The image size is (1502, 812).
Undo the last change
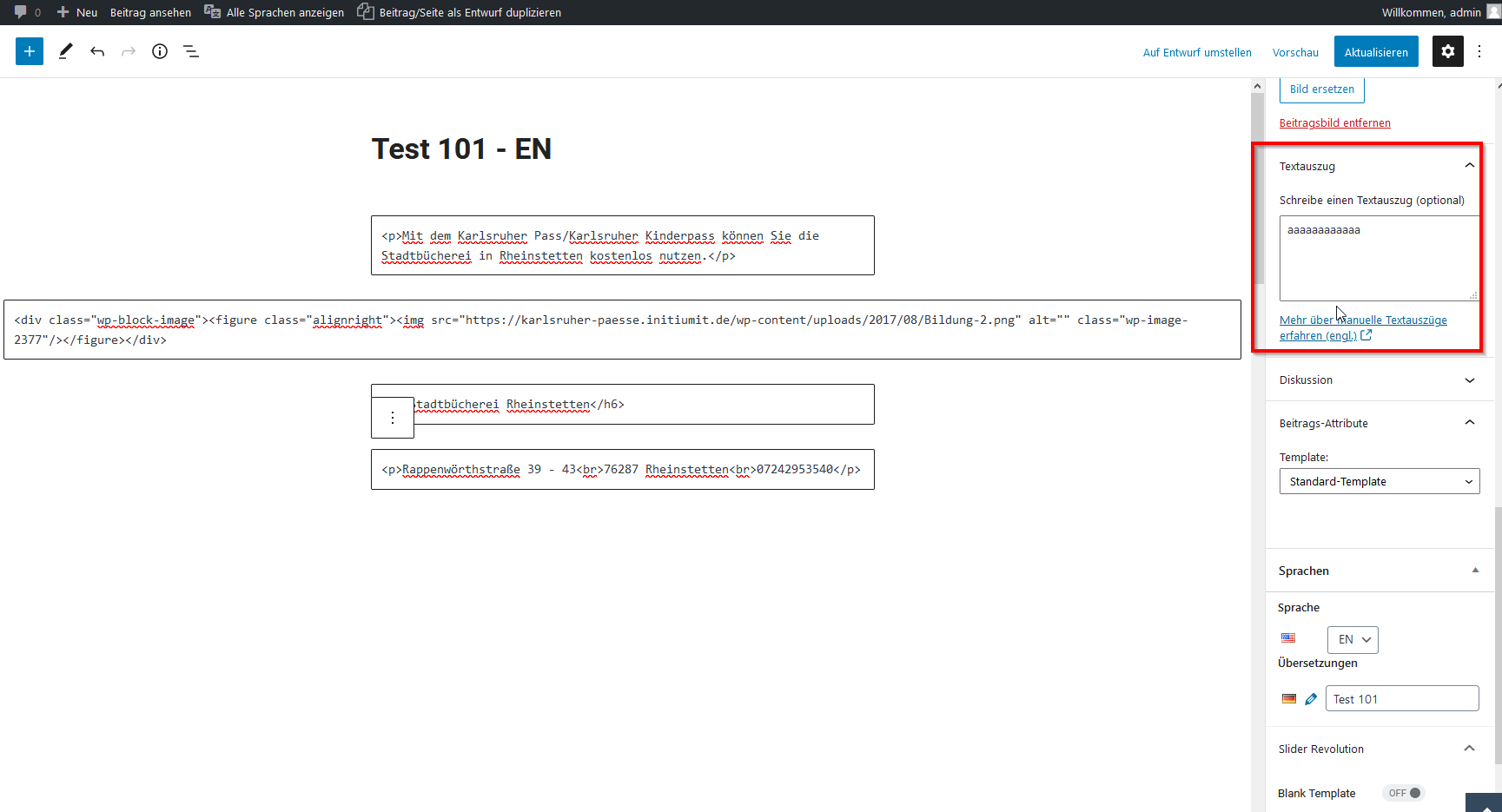97,51
